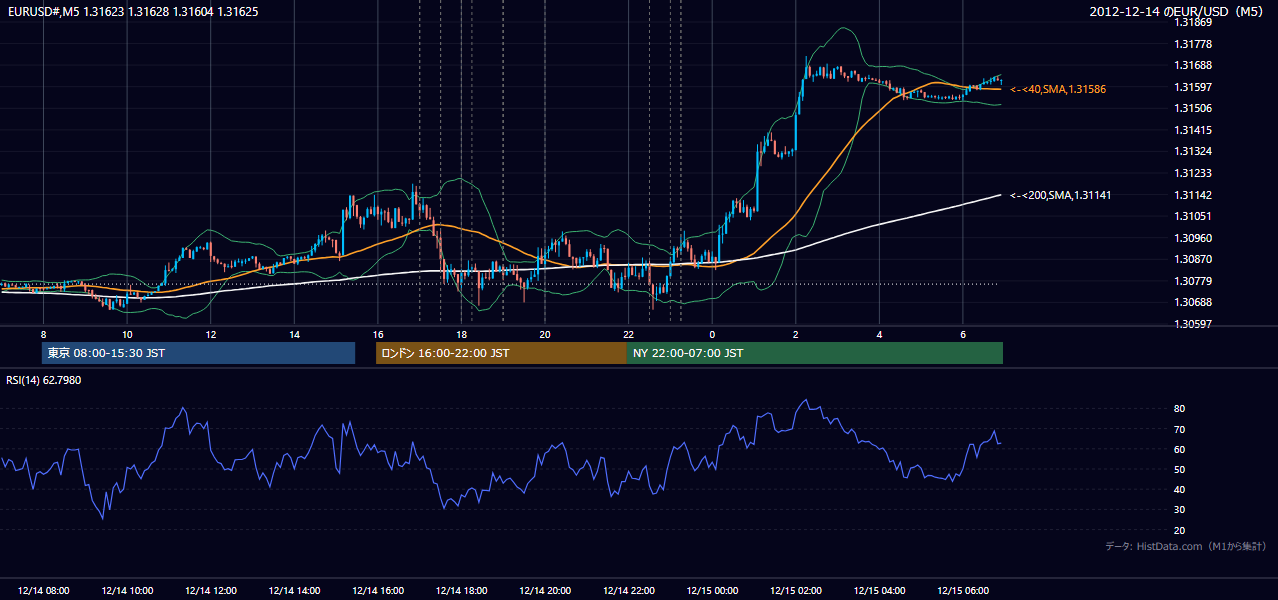Click the 1.31233 price axis label

coord(1193,173)
